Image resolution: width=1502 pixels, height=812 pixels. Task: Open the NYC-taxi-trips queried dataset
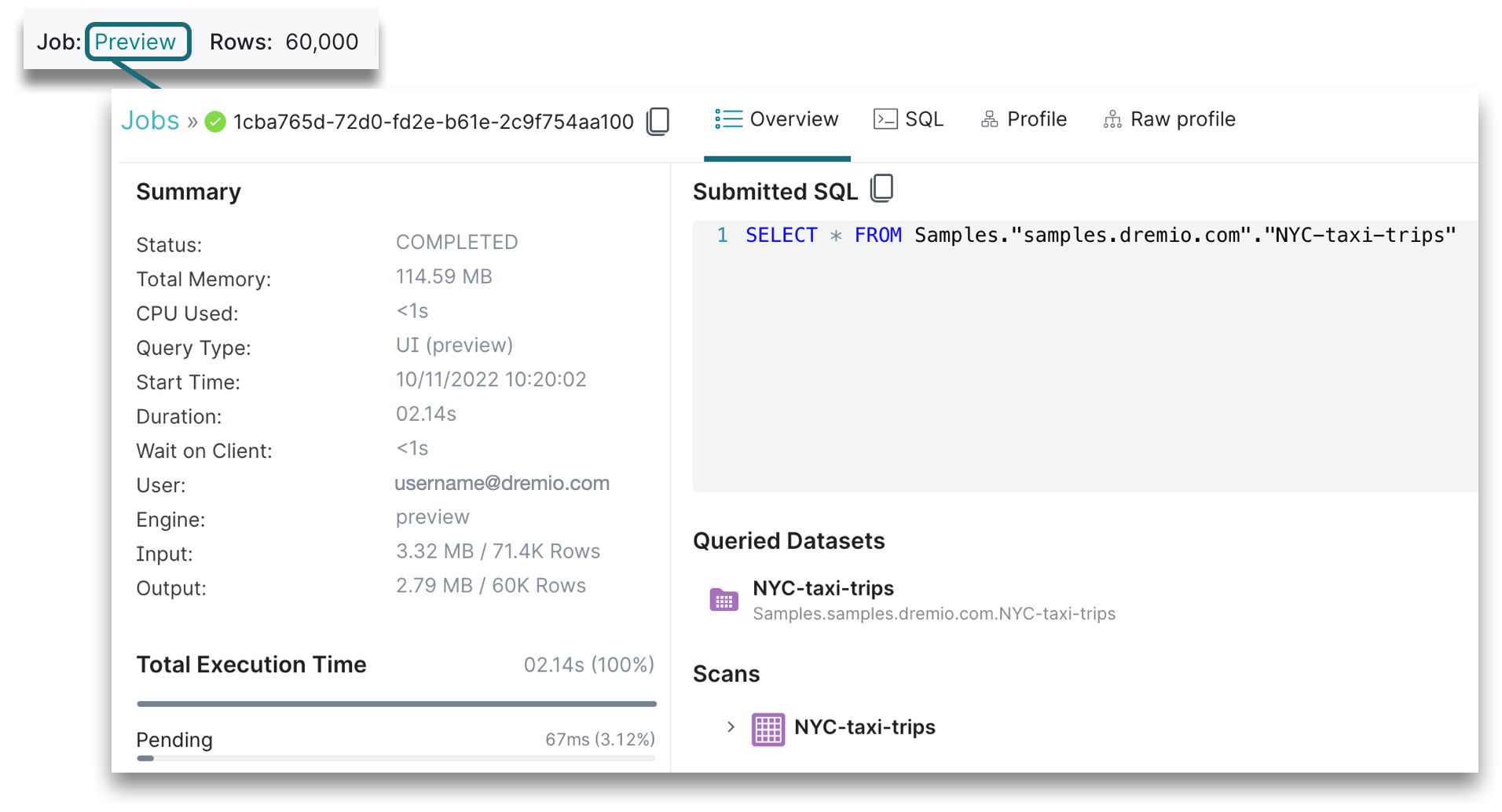point(823,588)
